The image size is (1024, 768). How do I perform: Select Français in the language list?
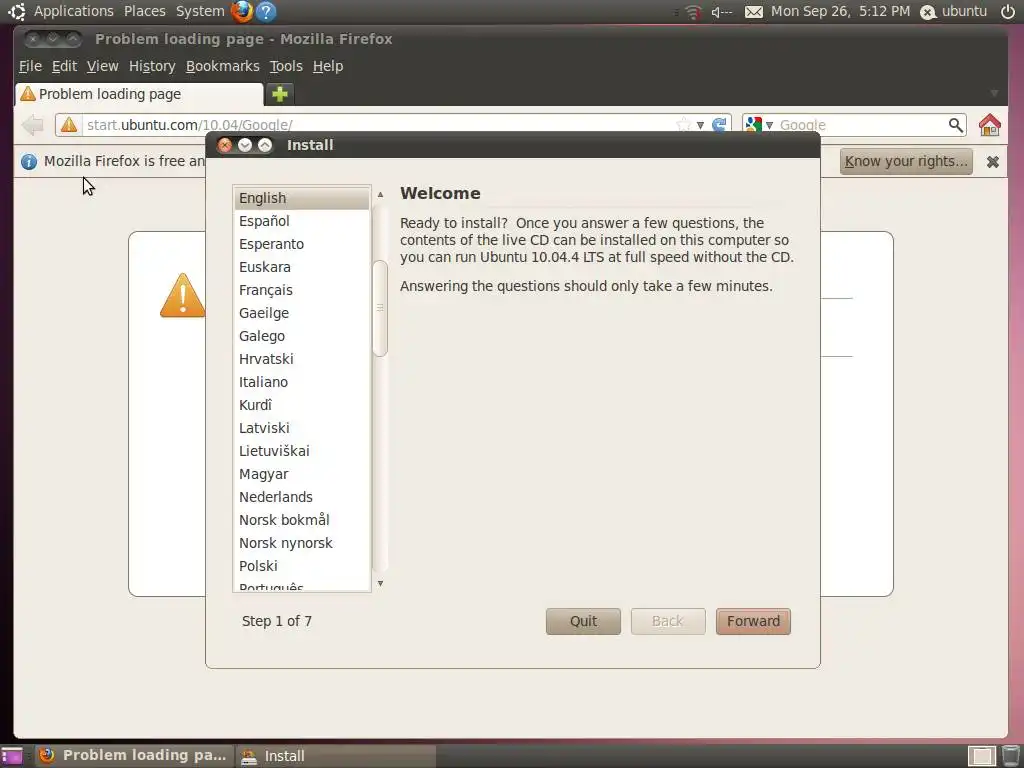click(x=302, y=290)
